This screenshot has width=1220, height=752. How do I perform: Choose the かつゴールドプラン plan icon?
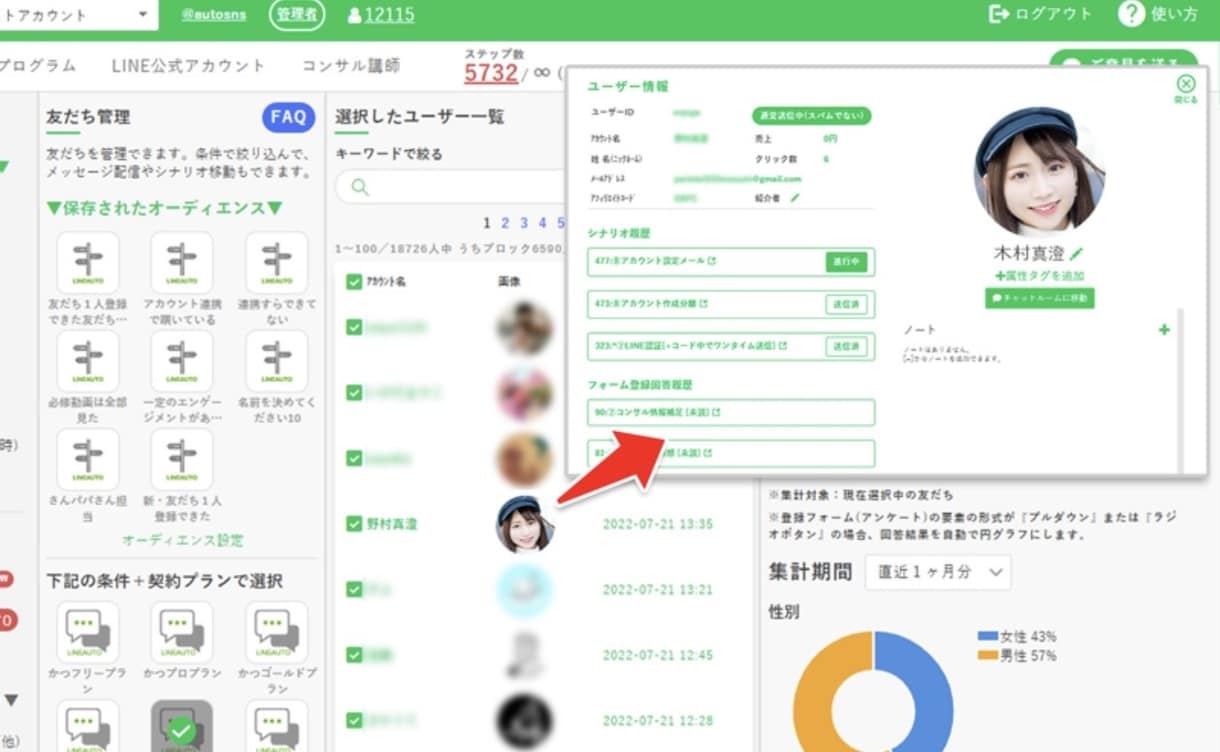point(276,632)
